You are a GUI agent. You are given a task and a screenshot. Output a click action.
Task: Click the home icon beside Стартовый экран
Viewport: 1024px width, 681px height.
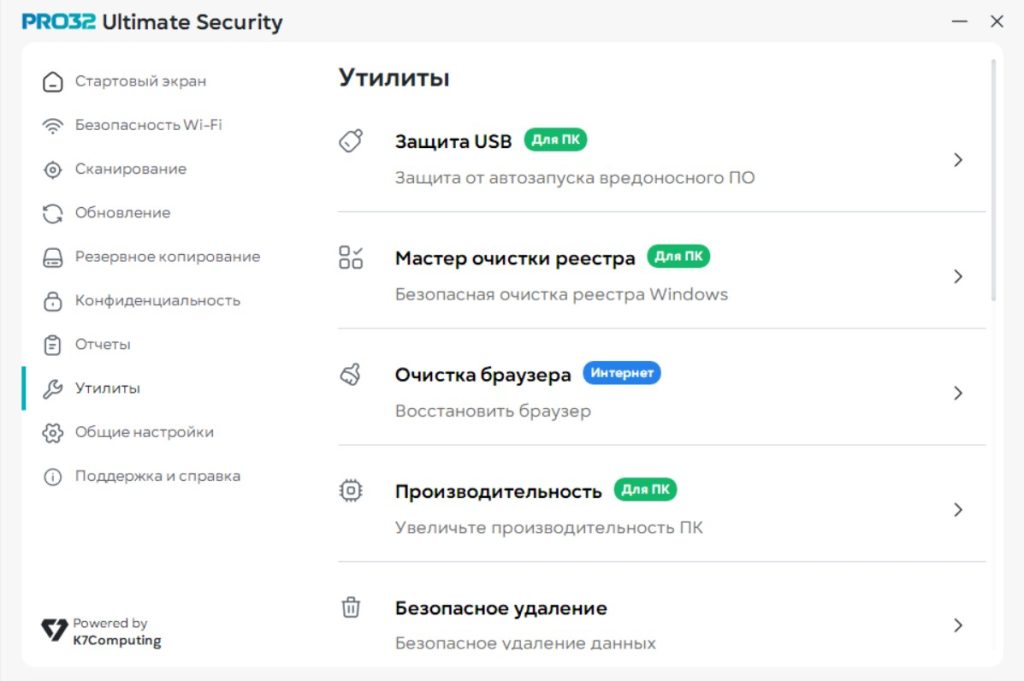pyautogui.click(x=52, y=82)
